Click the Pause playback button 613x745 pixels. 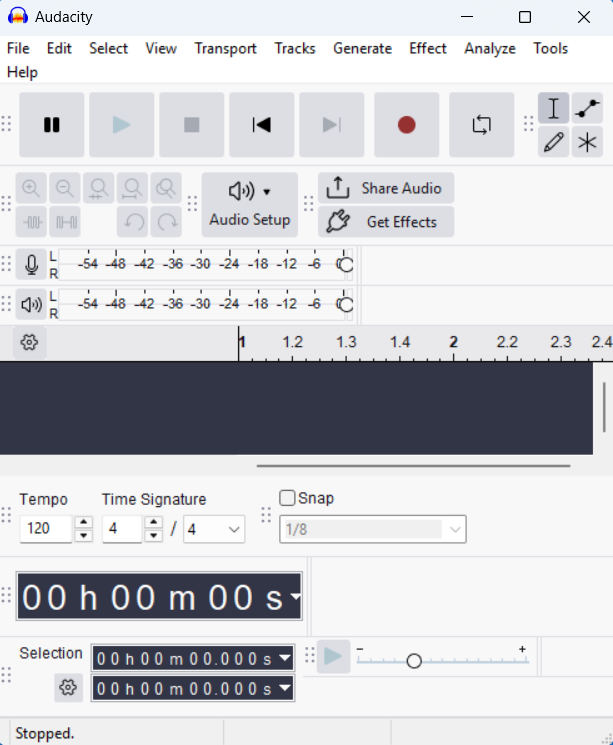coord(51,124)
